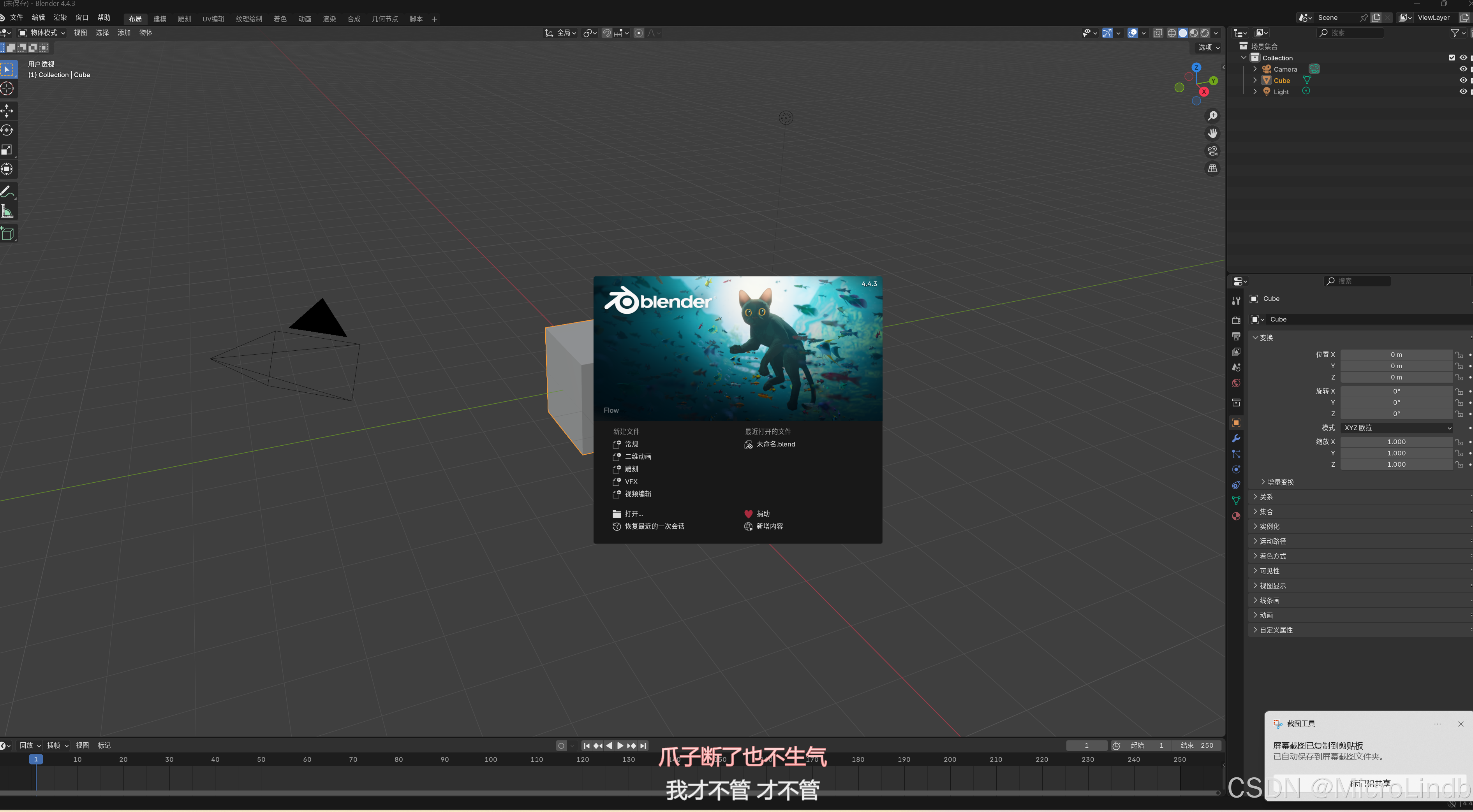Select the Measure tool
1473x812 pixels.
7,212
